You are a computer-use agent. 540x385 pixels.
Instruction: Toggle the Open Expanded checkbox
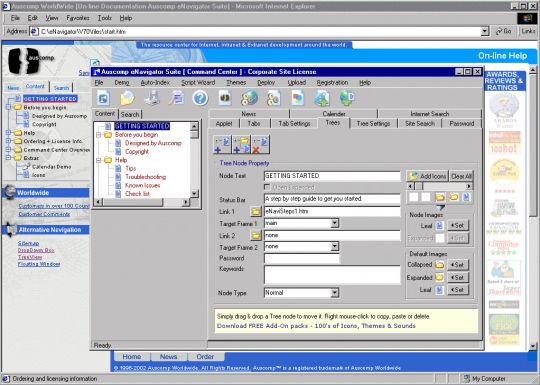point(267,187)
